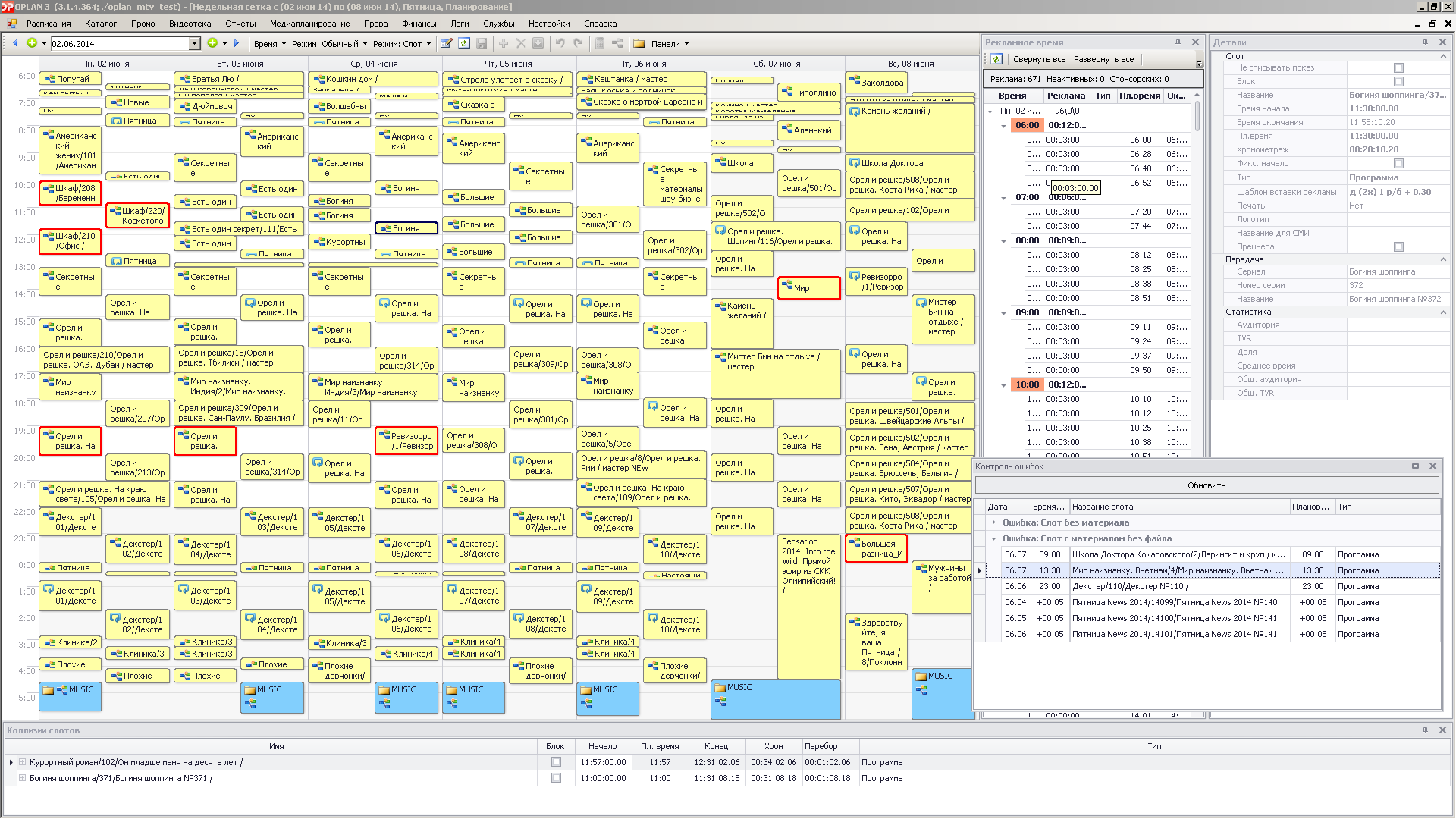Viewport: 1456px width, 819px height.
Task: Collapse the Слот section in Детали
Action: (x=1443, y=56)
